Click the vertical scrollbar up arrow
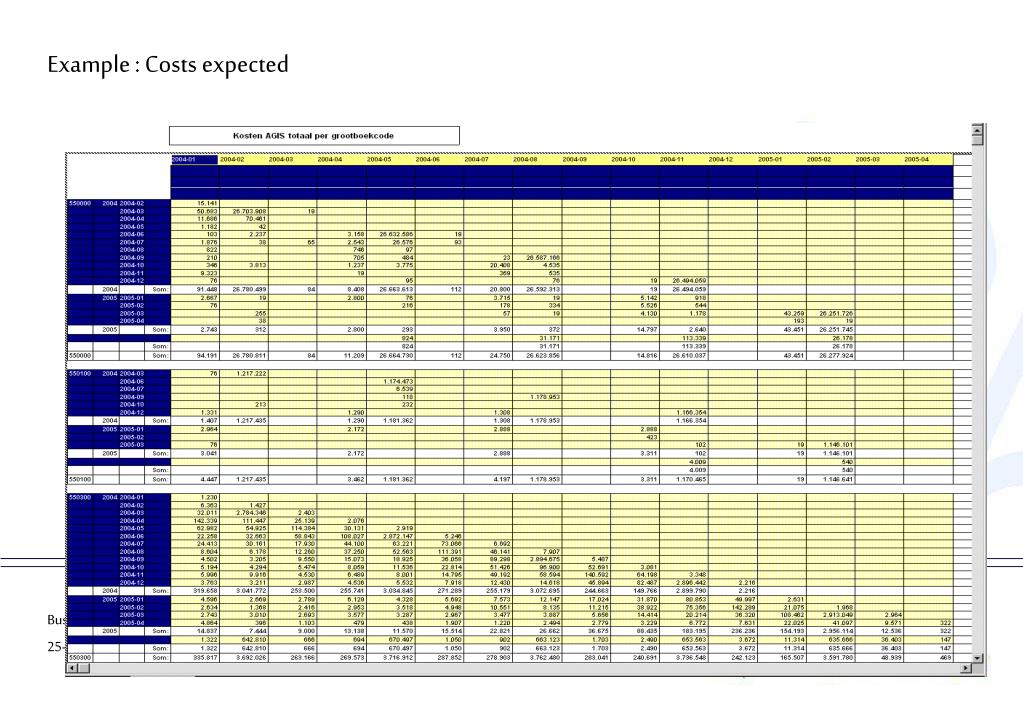This screenshot has height=708, width=1023. click(977, 129)
